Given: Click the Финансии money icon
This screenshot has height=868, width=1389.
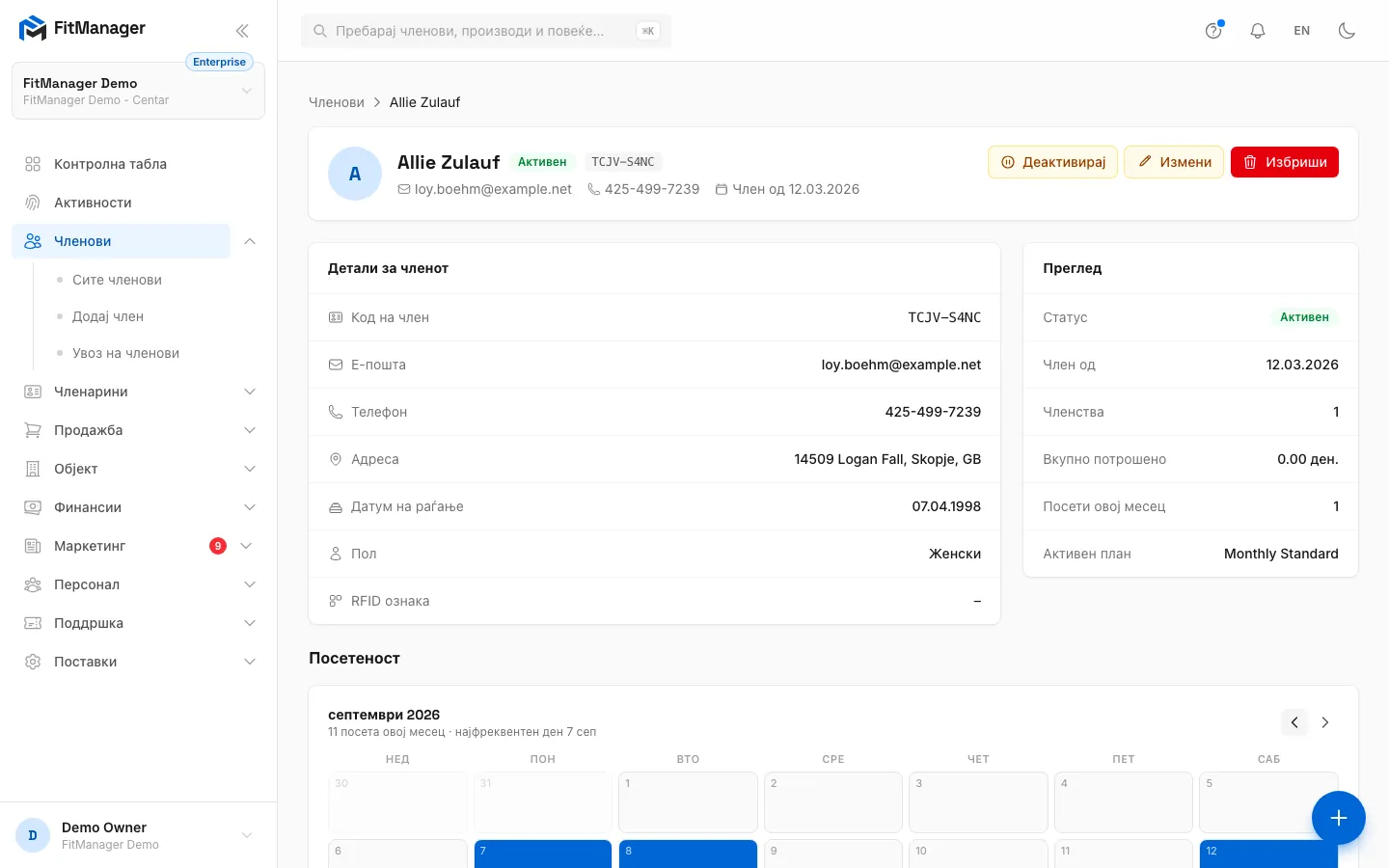Looking at the screenshot, I should [x=33, y=507].
